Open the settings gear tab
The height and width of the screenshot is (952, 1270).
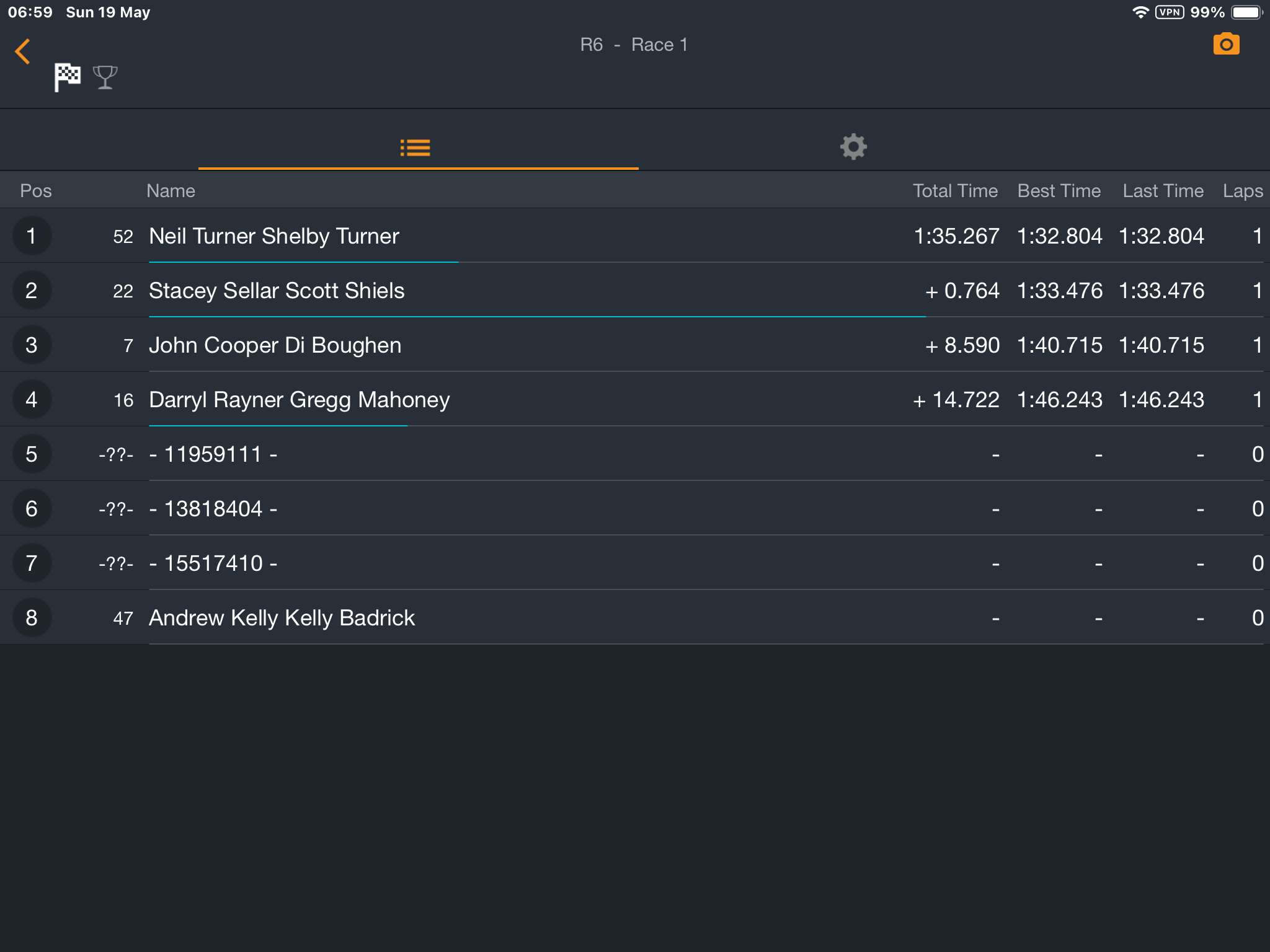pos(853,147)
